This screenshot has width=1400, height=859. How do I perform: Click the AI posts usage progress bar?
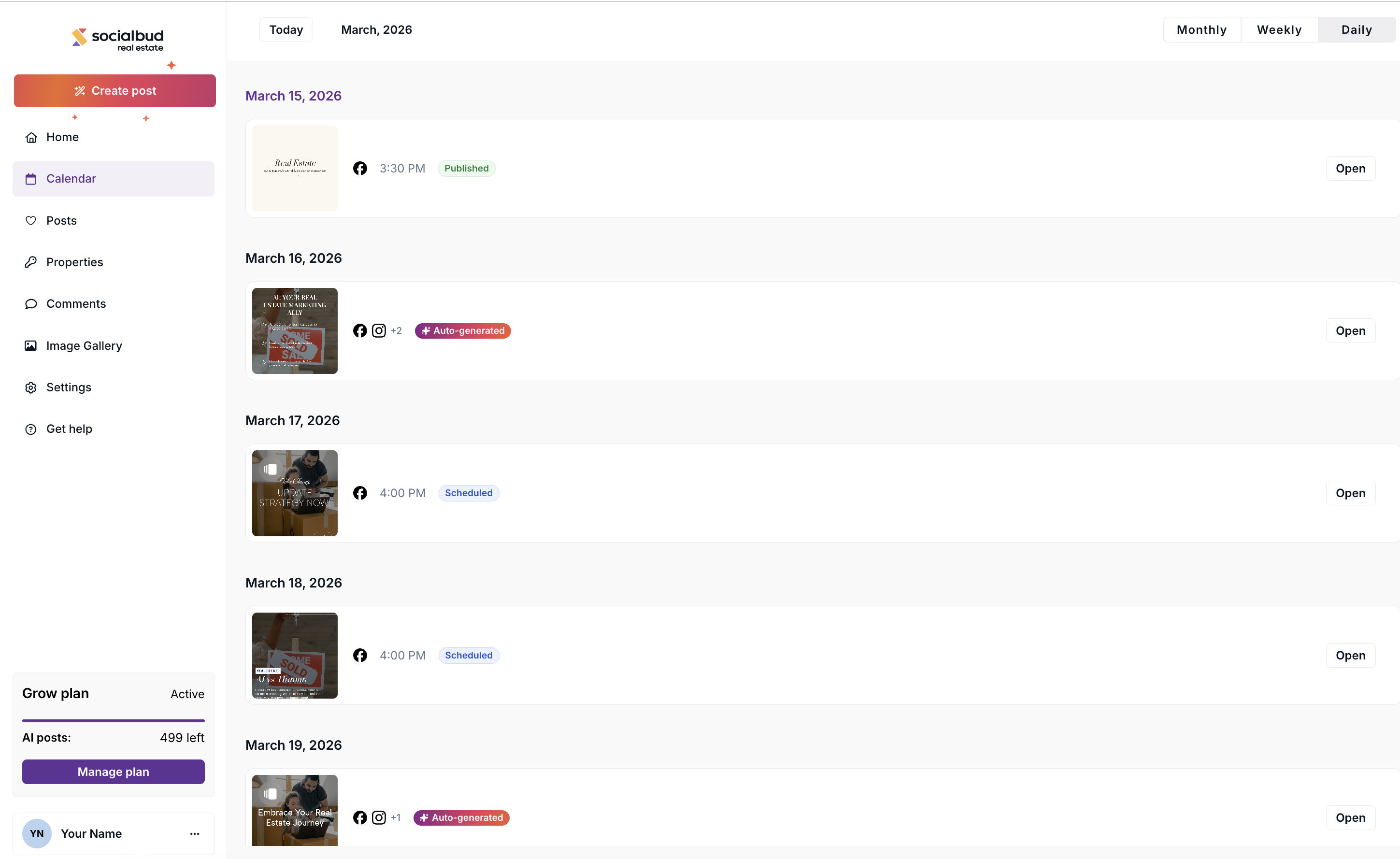[x=113, y=720]
